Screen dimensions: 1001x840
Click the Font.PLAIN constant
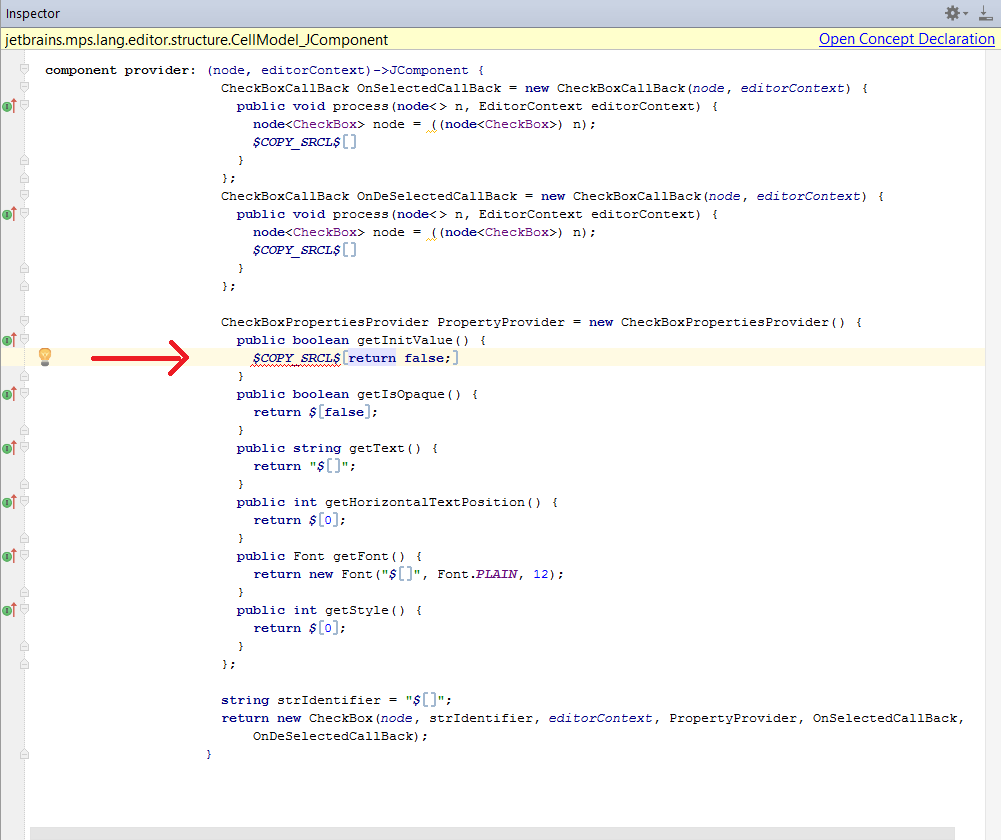(x=500, y=574)
